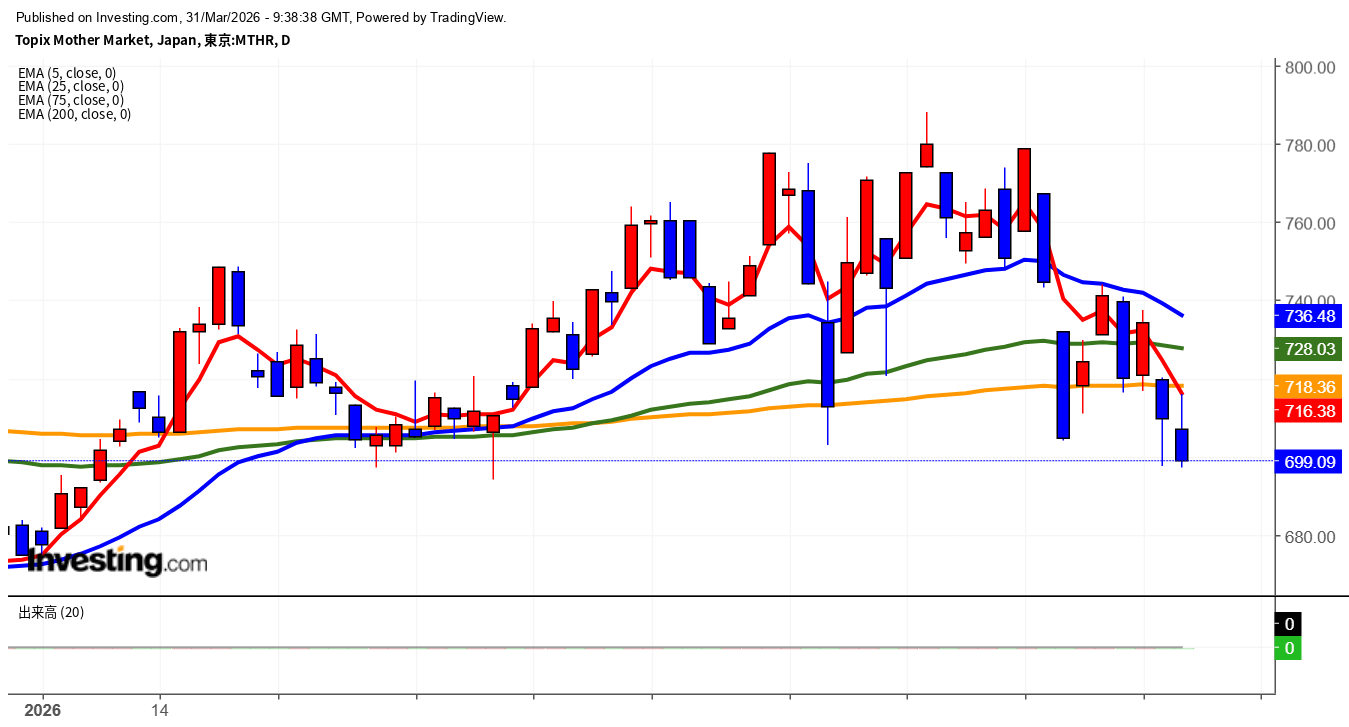This screenshot has height=727, width=1349.
Task: Click the 680.00 price axis label
Action: tap(1310, 537)
